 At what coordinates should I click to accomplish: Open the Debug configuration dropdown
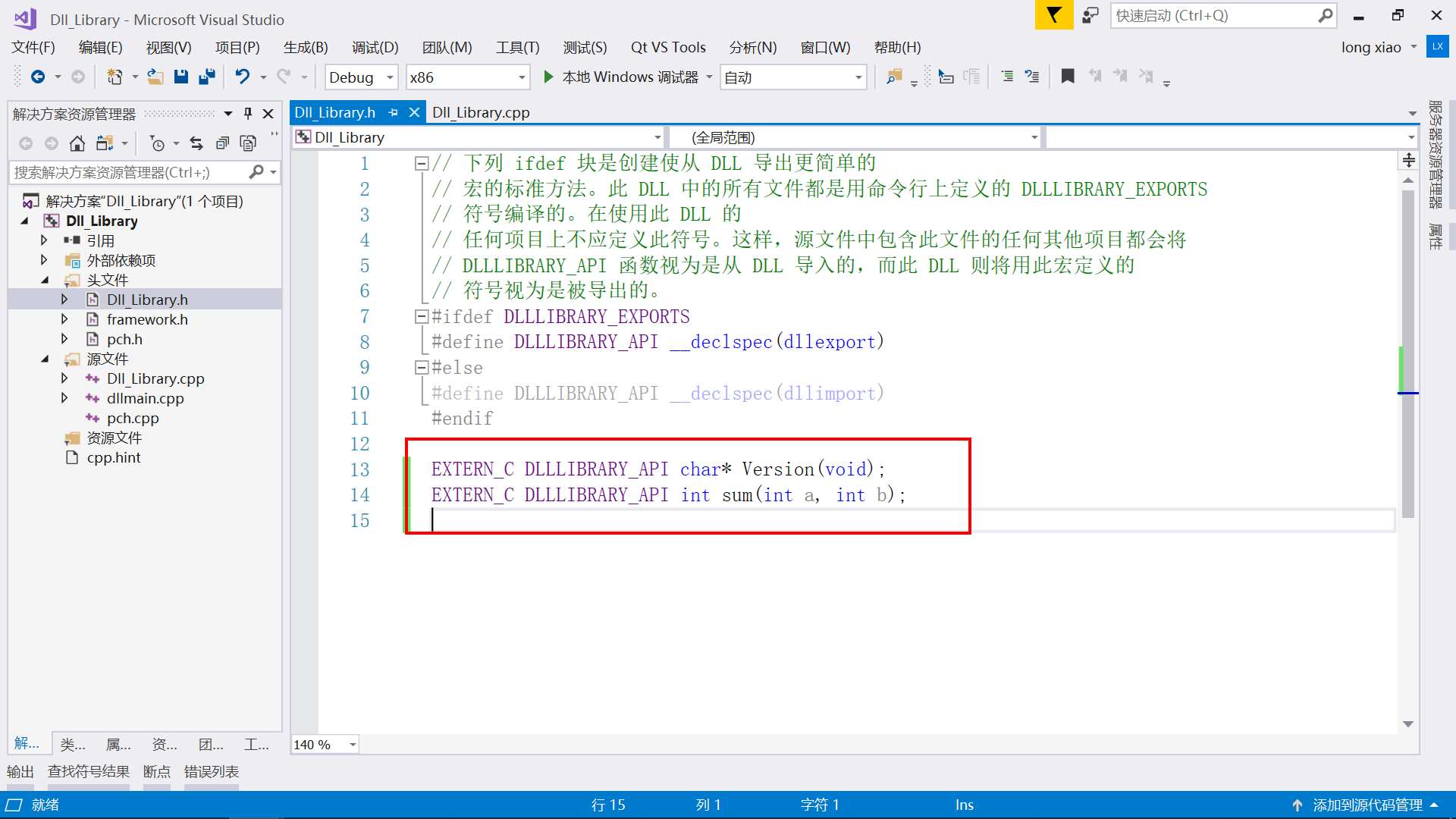point(390,77)
